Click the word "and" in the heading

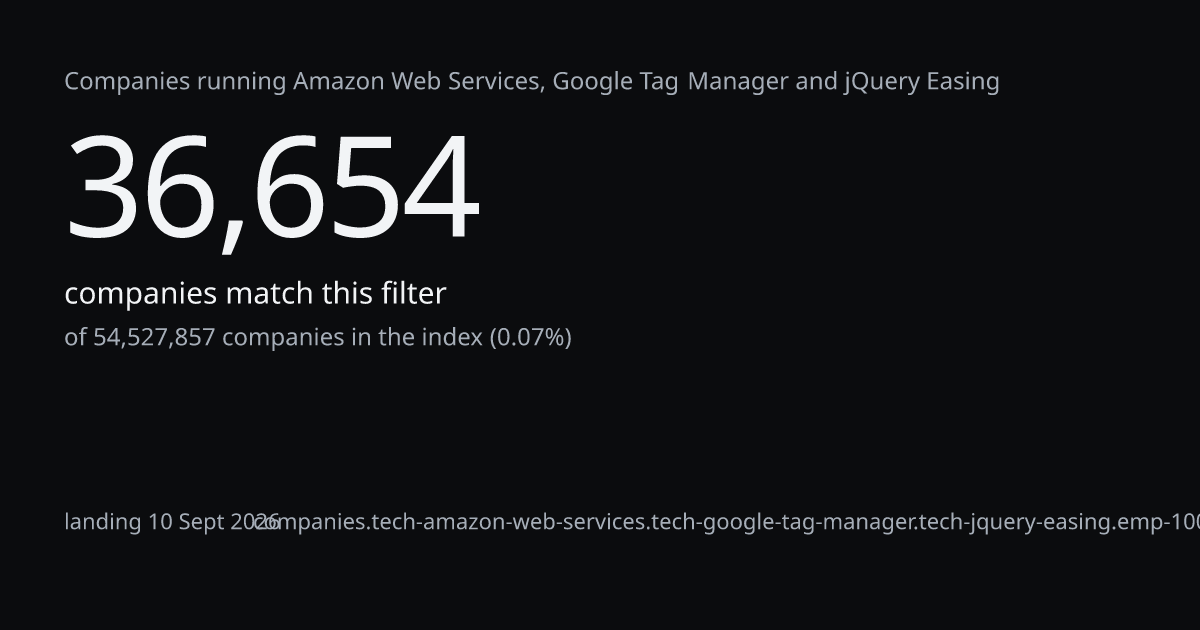tap(816, 82)
